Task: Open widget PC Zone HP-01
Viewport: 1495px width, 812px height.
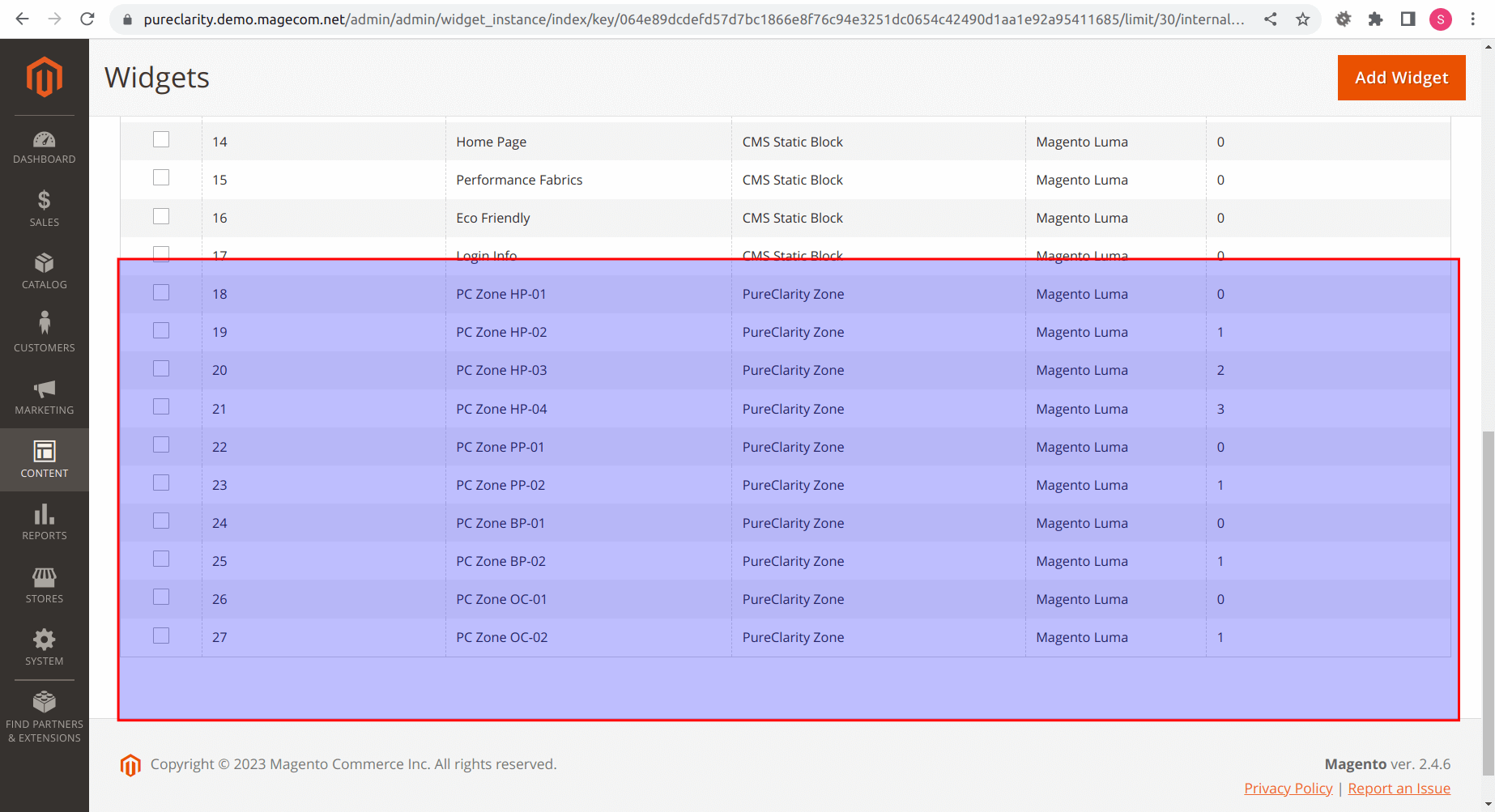Action: pos(500,294)
